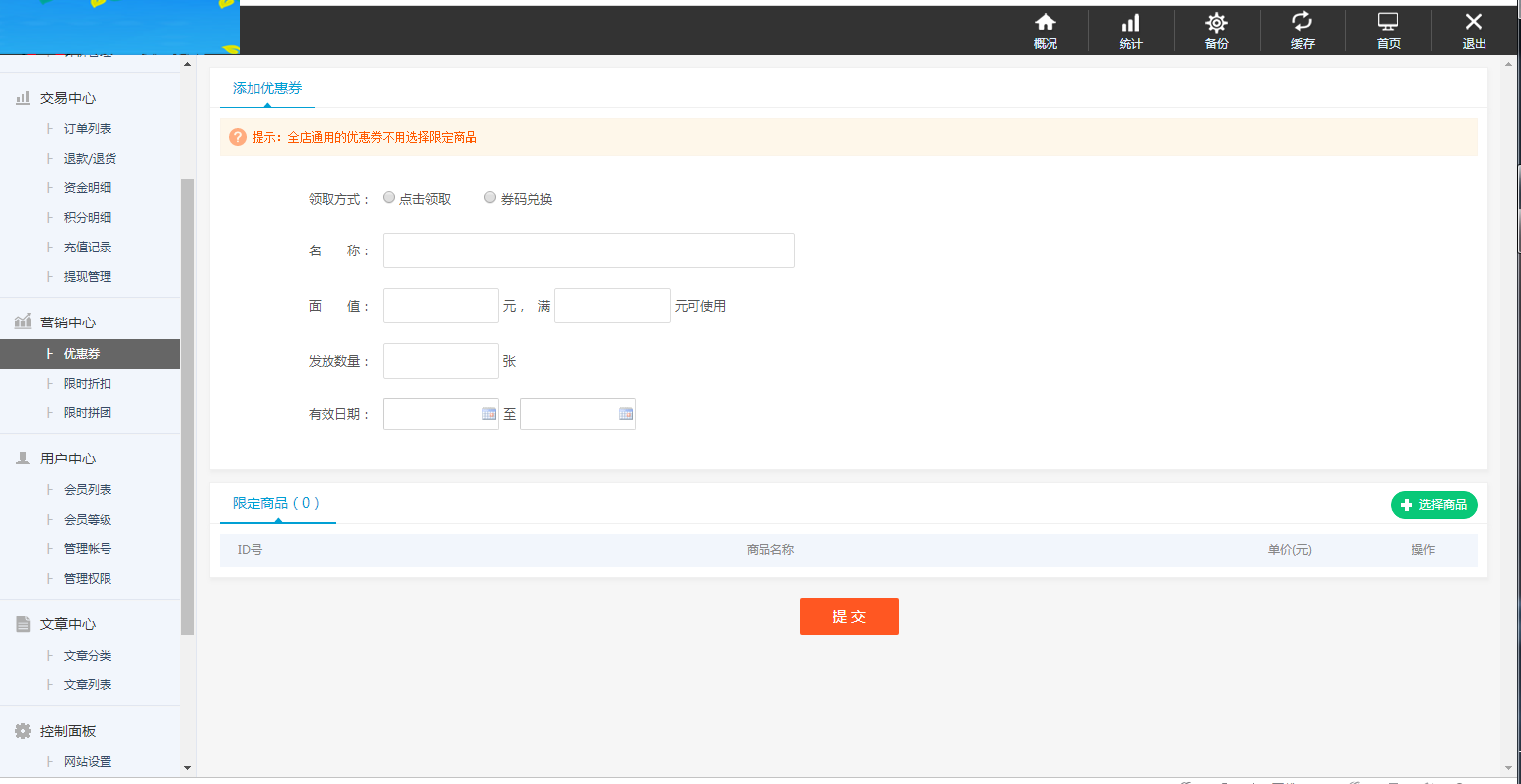Open the 首页 homepage monitor icon

point(1388,30)
